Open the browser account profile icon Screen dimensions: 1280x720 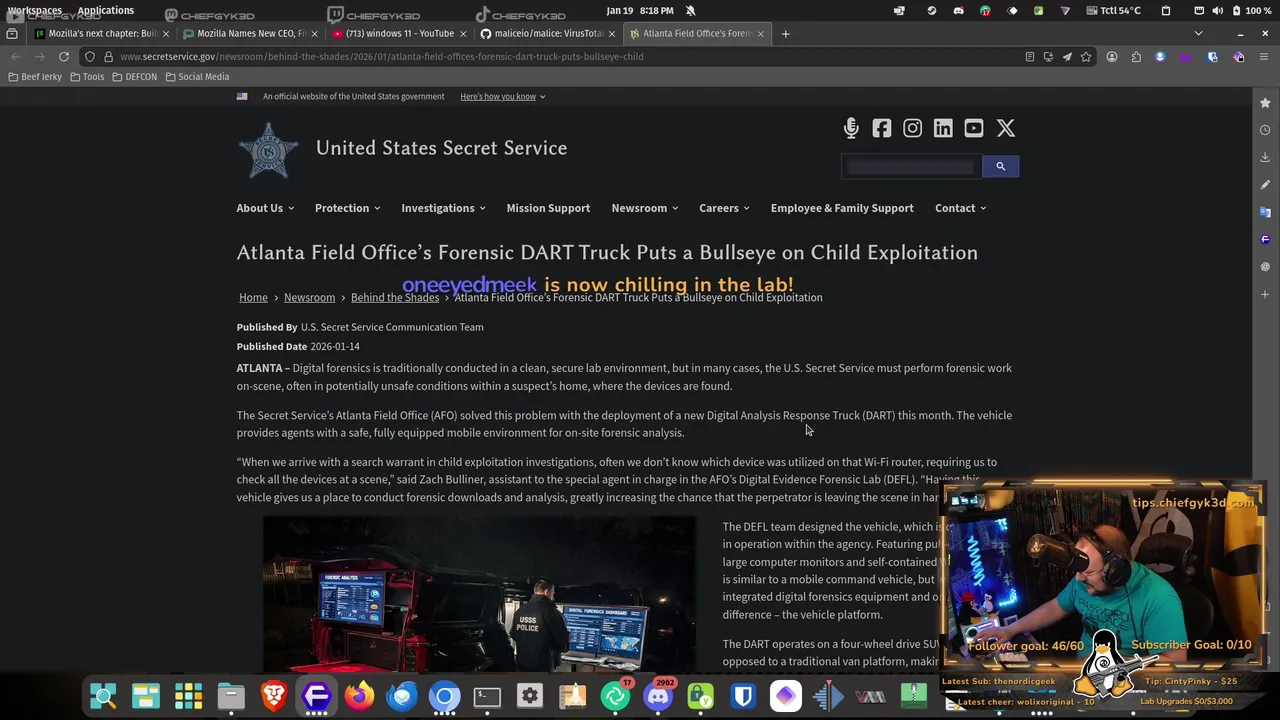click(1112, 56)
